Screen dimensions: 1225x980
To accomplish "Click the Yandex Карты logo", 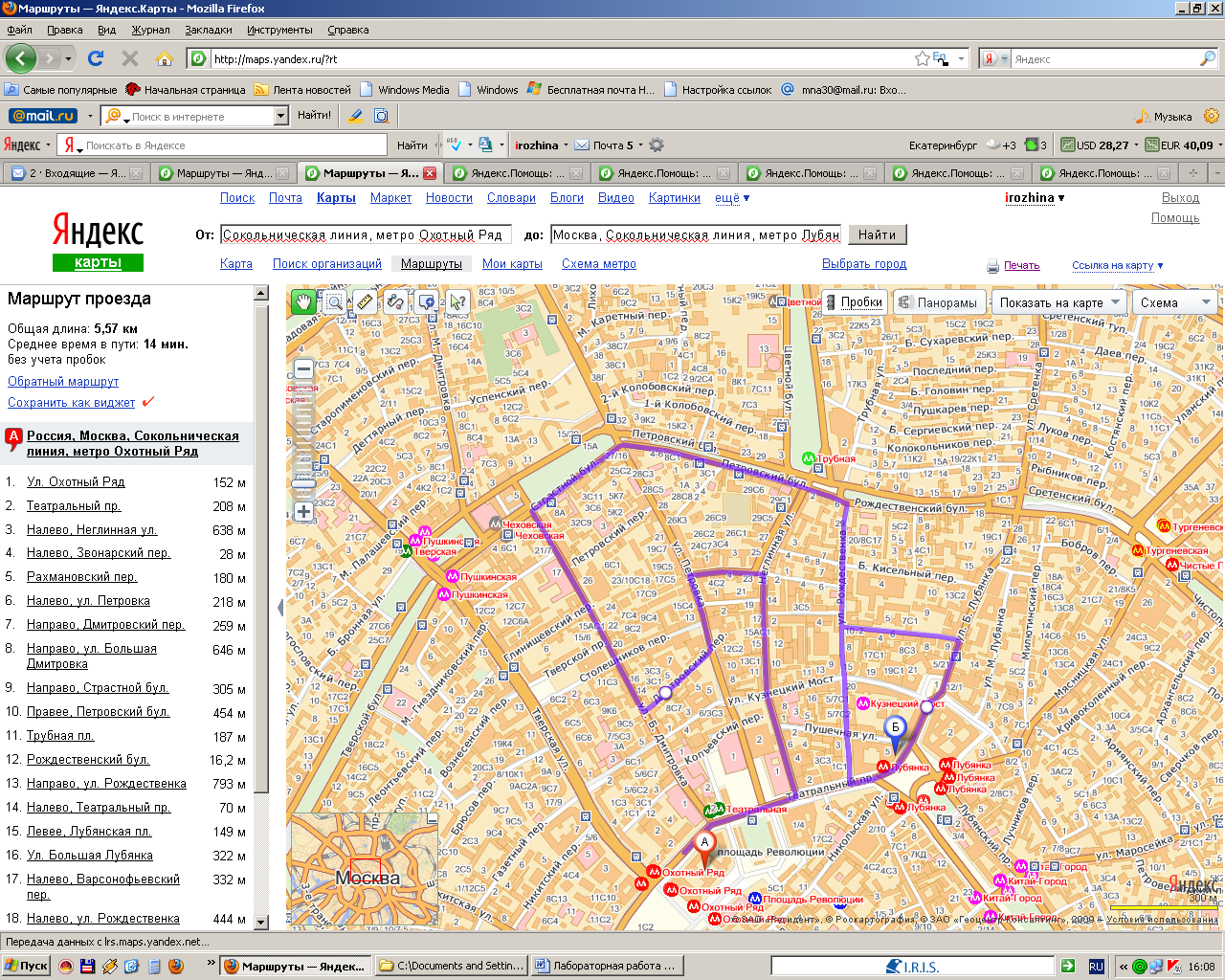I will [98, 241].
